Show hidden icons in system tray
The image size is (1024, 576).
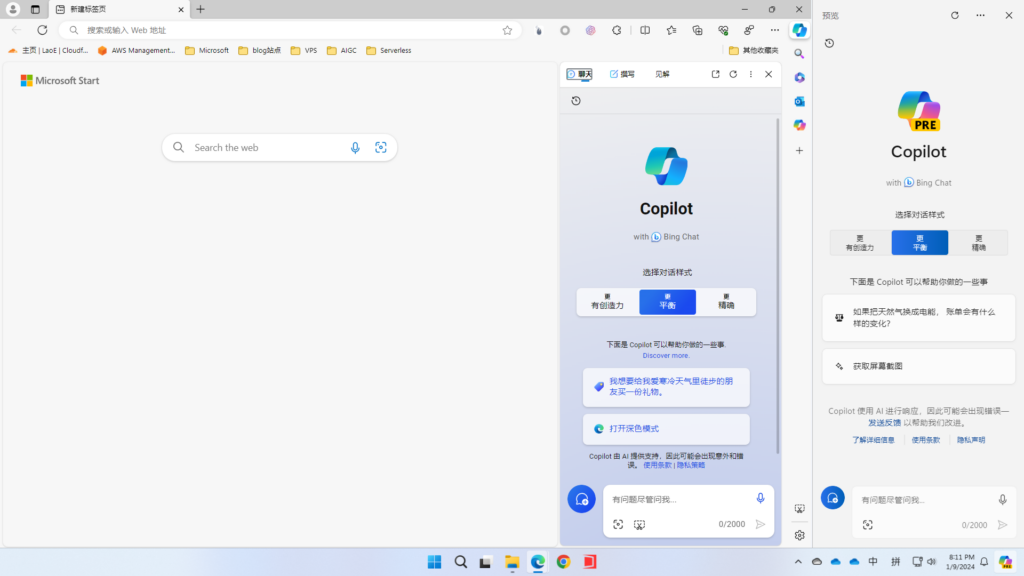(x=797, y=562)
